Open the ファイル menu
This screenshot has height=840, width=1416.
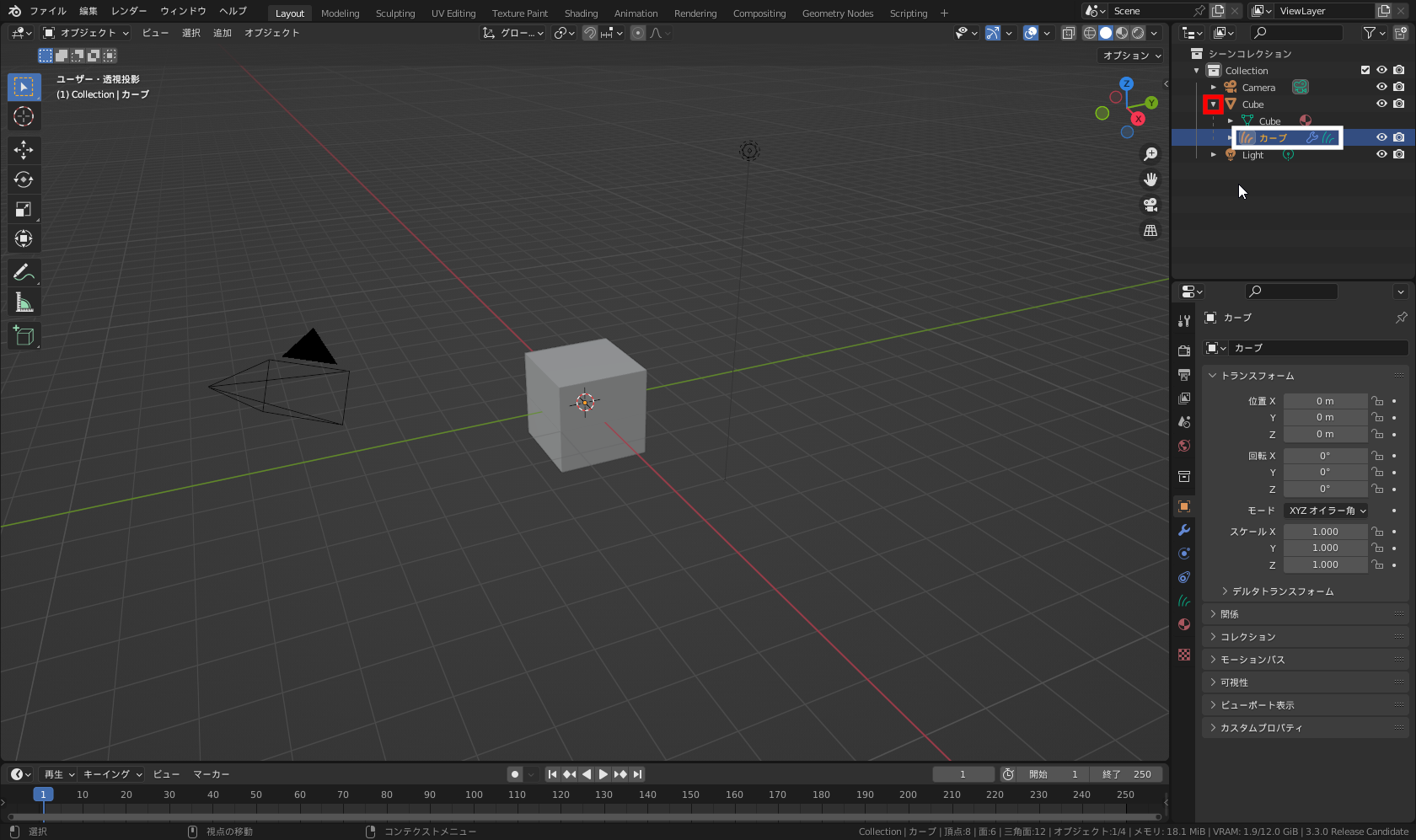pos(48,11)
